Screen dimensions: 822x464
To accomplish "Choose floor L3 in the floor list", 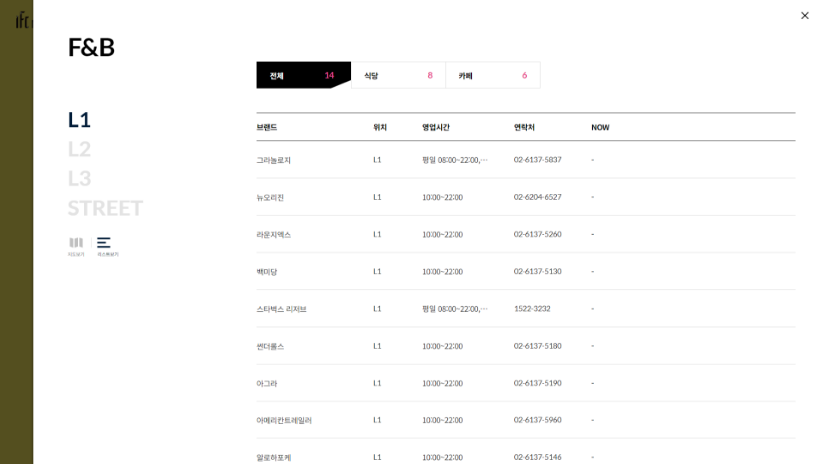I will click(x=79, y=179).
